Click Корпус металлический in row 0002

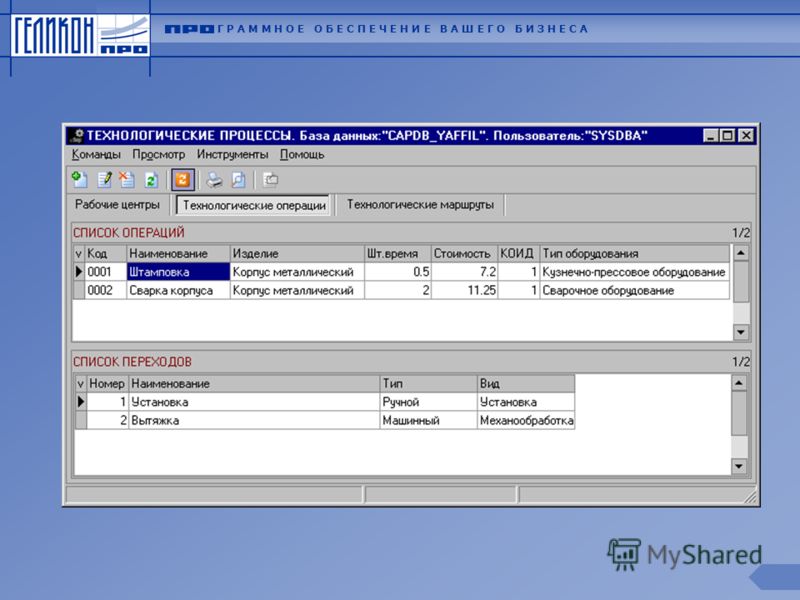(297, 290)
